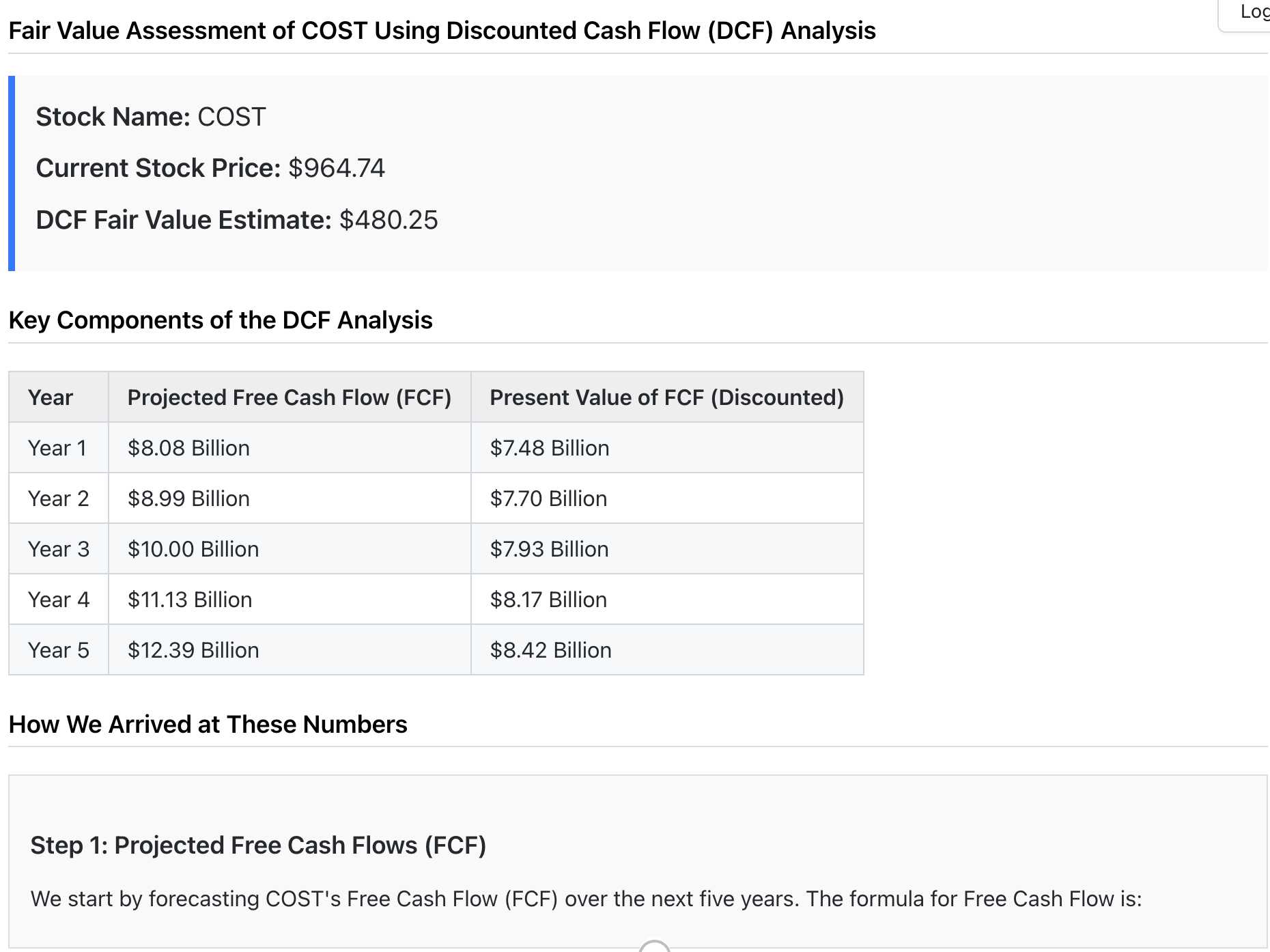Select the $12.39 Billion cell
1270x952 pixels.
tap(290, 650)
